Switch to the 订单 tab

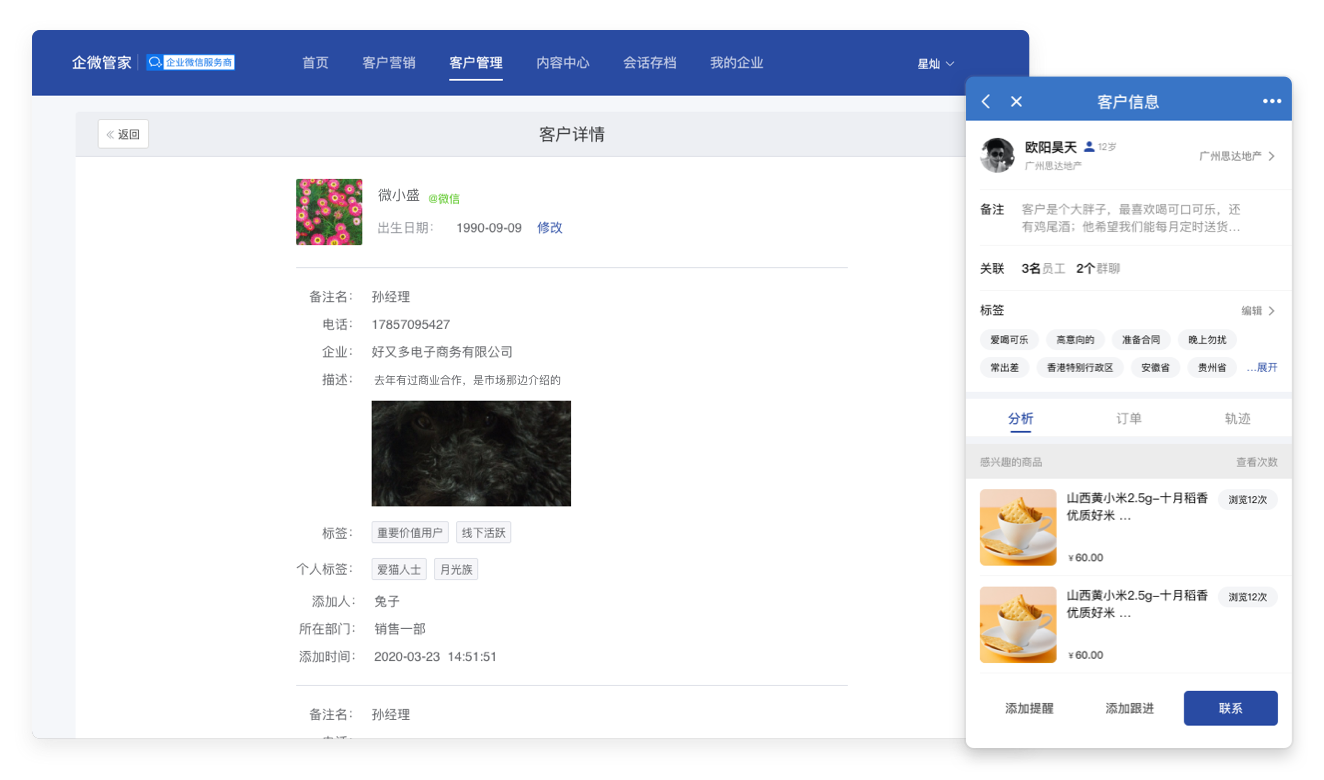pyautogui.click(x=1129, y=418)
